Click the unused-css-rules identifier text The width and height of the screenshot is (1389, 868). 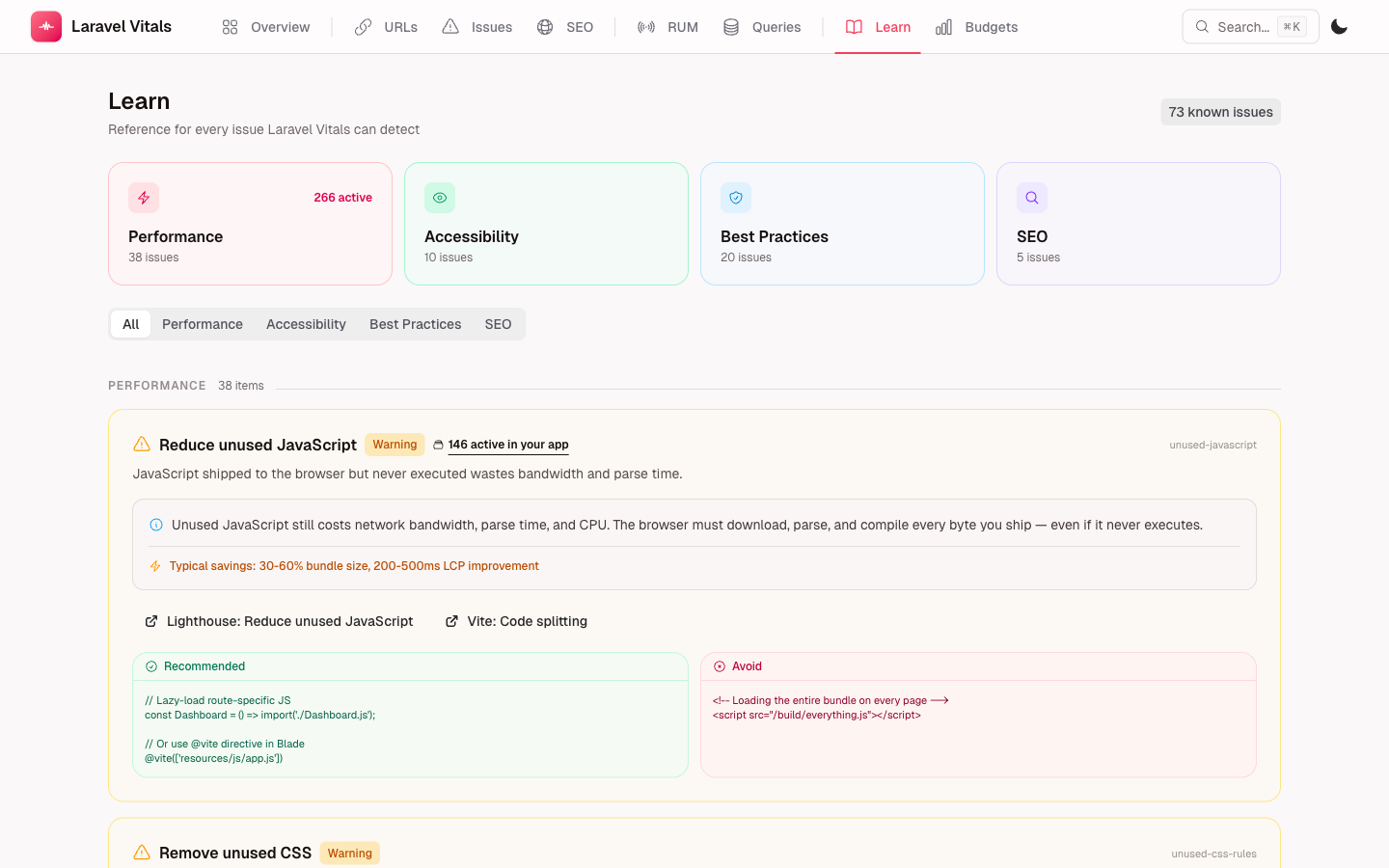click(1213, 854)
